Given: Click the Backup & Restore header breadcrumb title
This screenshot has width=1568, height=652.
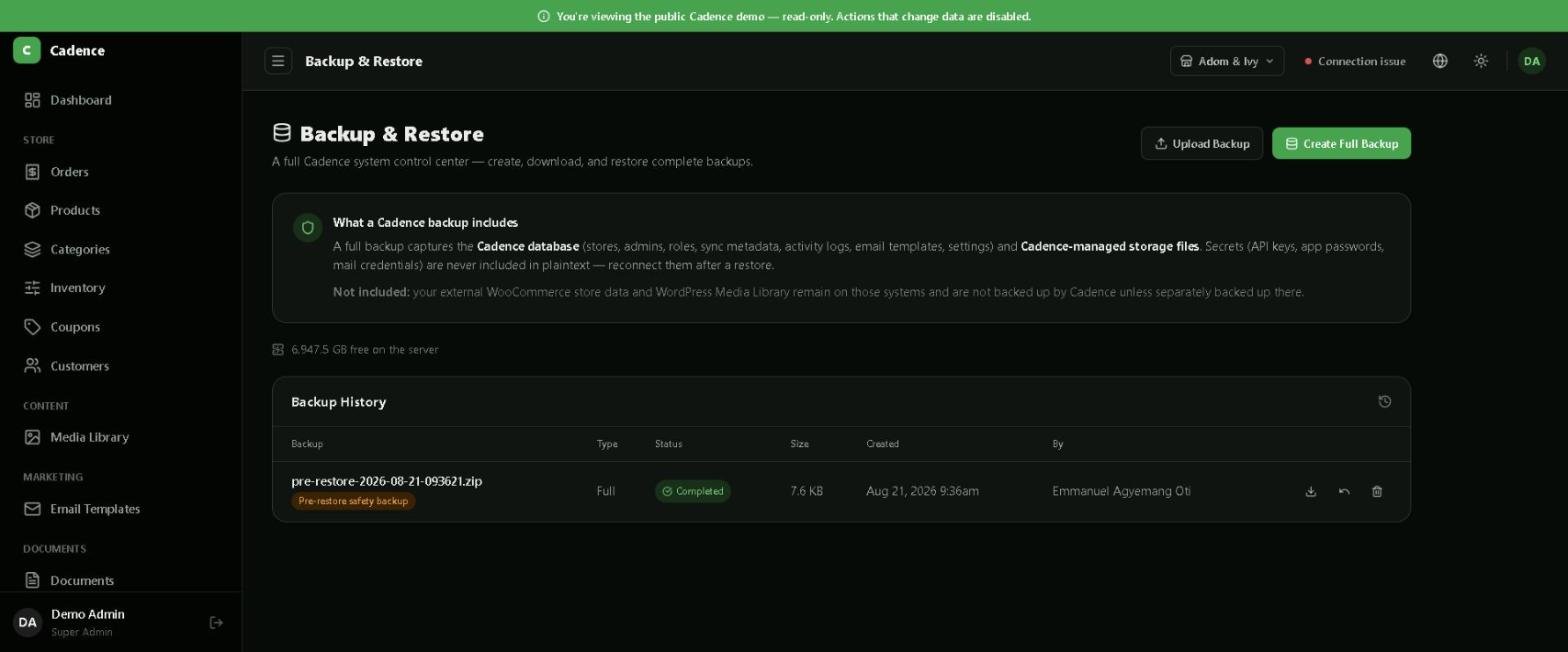Looking at the screenshot, I should tap(363, 61).
